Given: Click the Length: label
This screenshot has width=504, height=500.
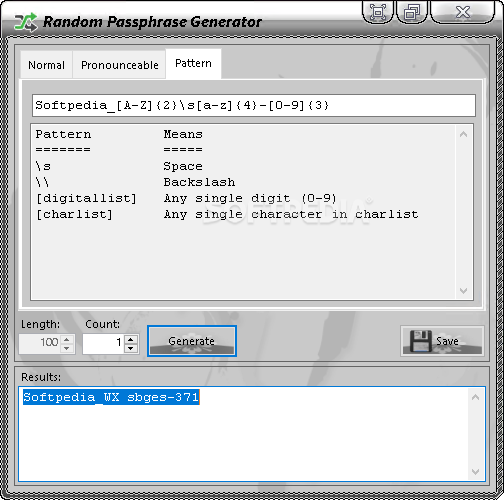Looking at the screenshot, I should click(x=40, y=324).
